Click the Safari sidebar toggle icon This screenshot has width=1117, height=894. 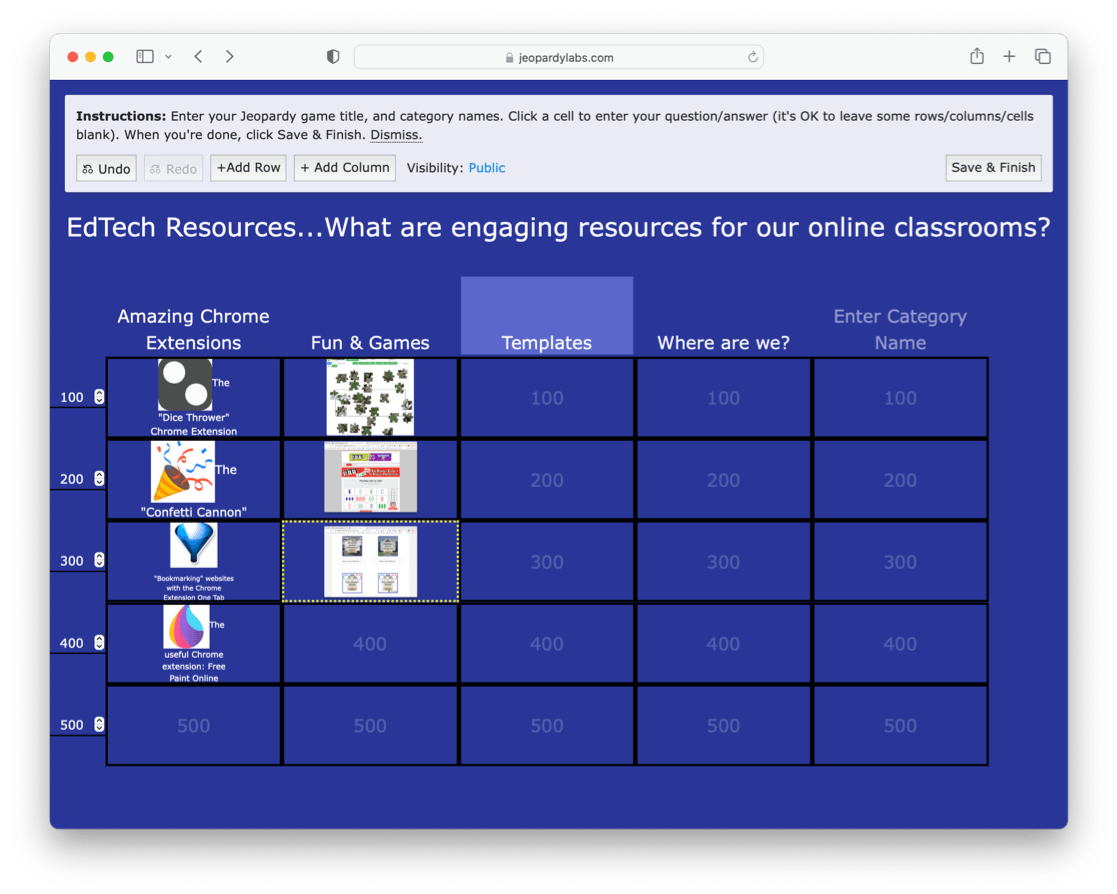pos(145,56)
